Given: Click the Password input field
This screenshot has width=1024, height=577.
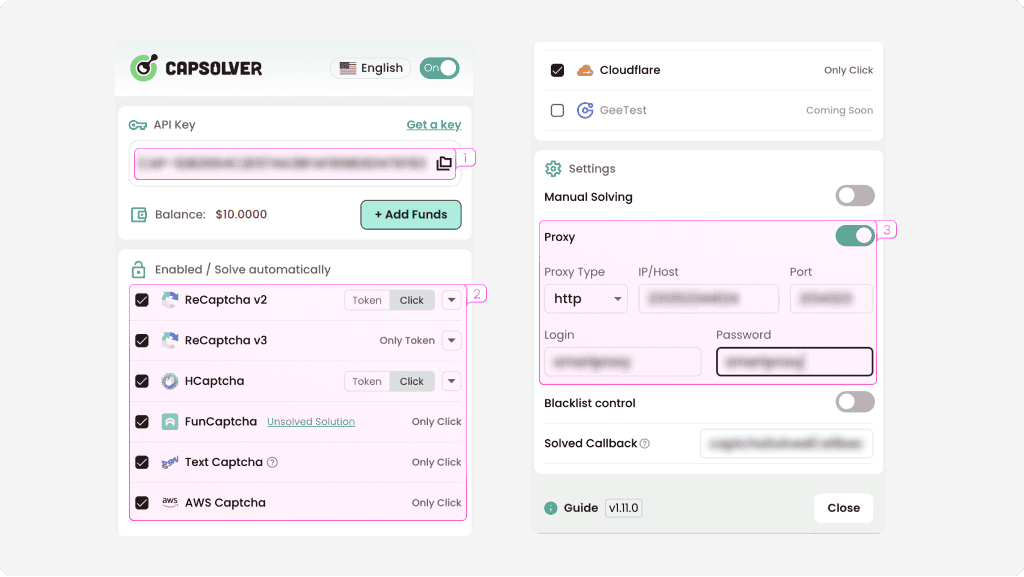Looking at the screenshot, I should pos(797,361).
